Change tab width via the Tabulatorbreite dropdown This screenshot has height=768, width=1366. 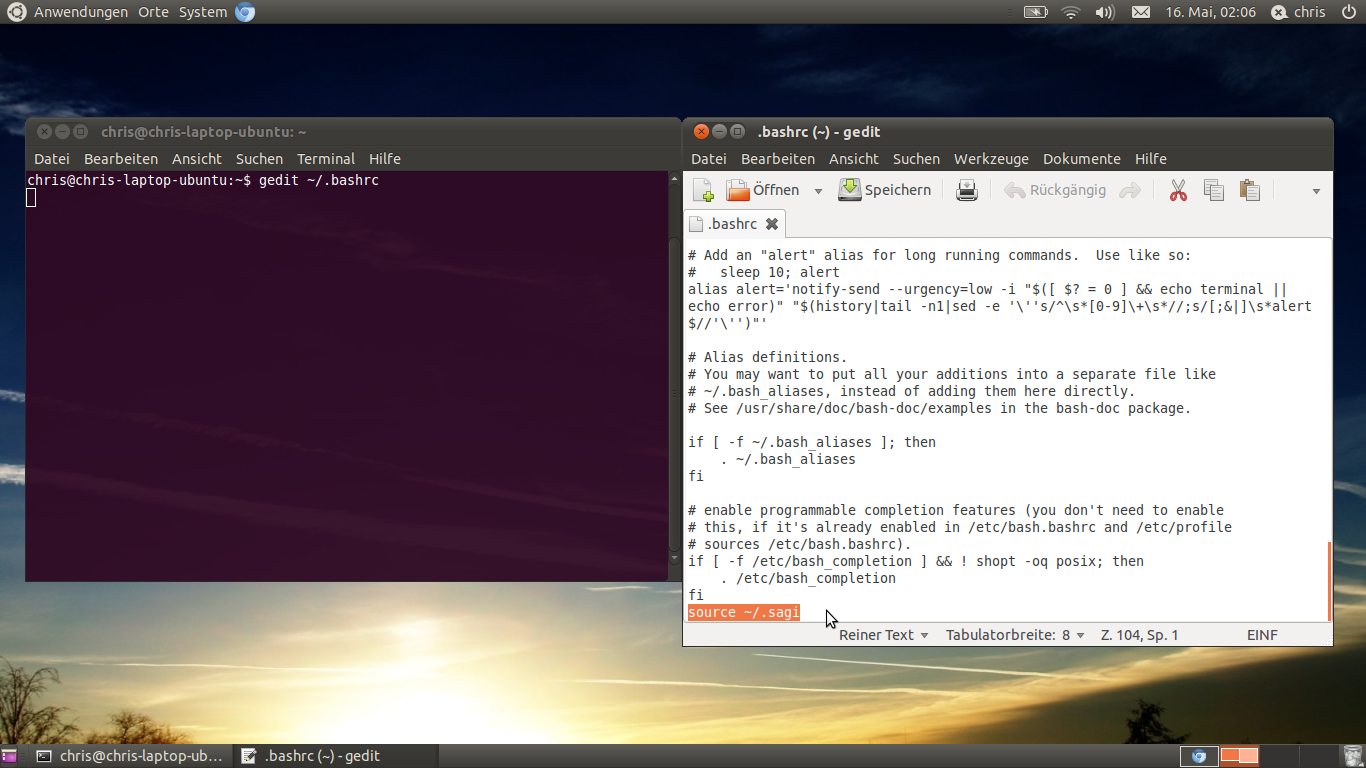(1015, 634)
